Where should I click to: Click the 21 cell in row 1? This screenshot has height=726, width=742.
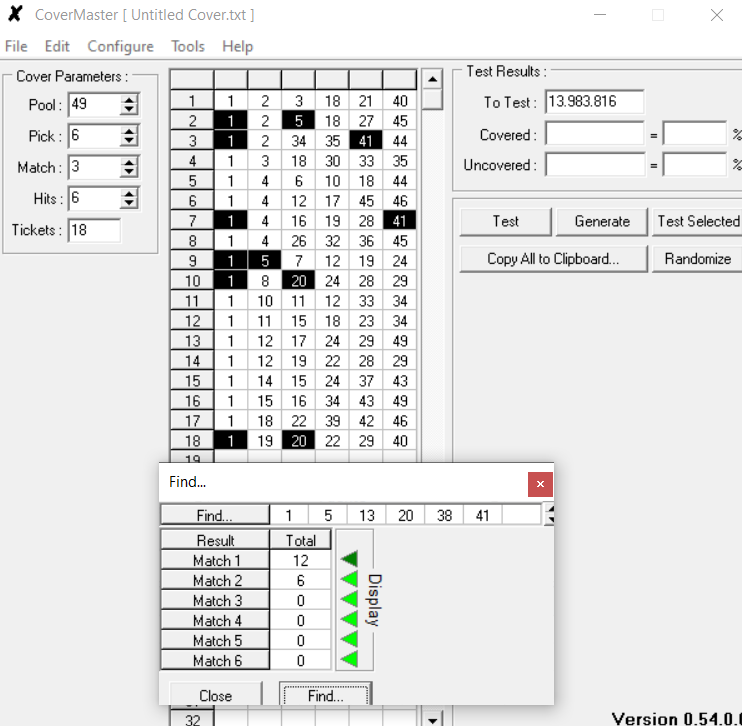click(366, 101)
